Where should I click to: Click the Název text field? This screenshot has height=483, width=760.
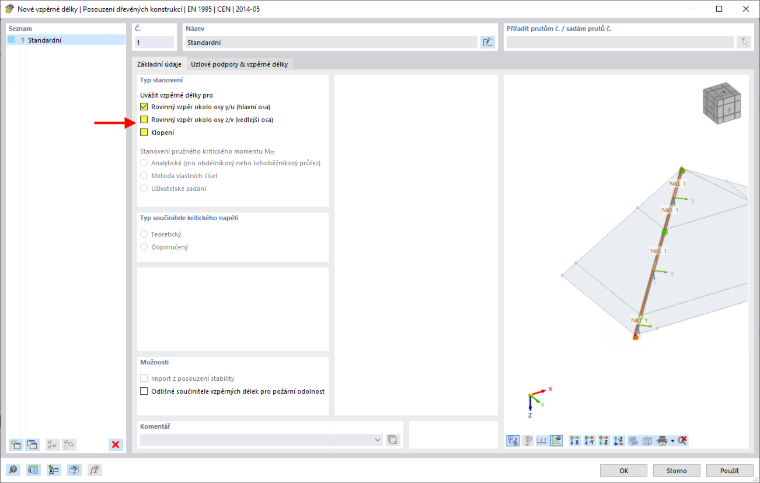pyautogui.click(x=332, y=42)
